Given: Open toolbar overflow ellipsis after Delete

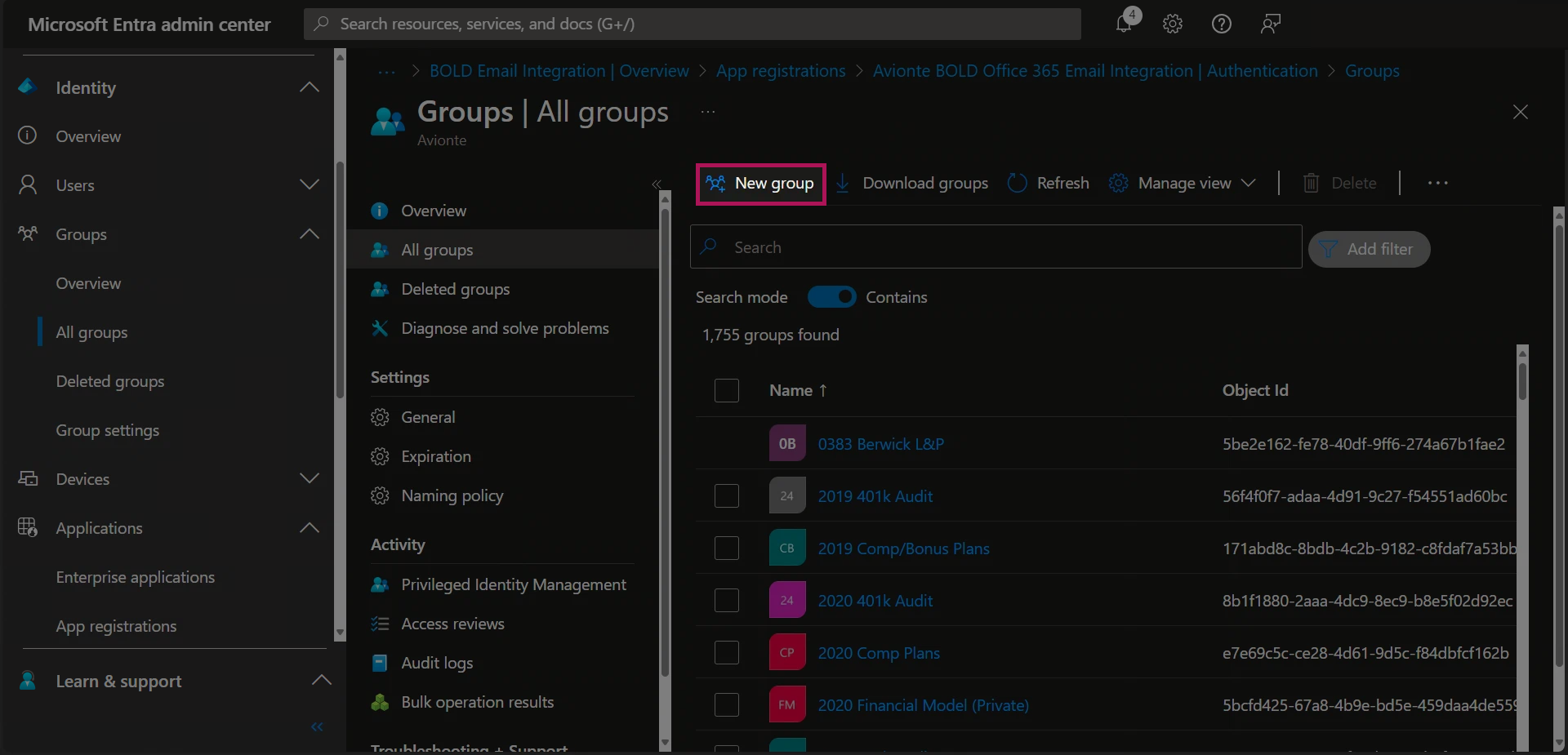Looking at the screenshot, I should tap(1438, 183).
